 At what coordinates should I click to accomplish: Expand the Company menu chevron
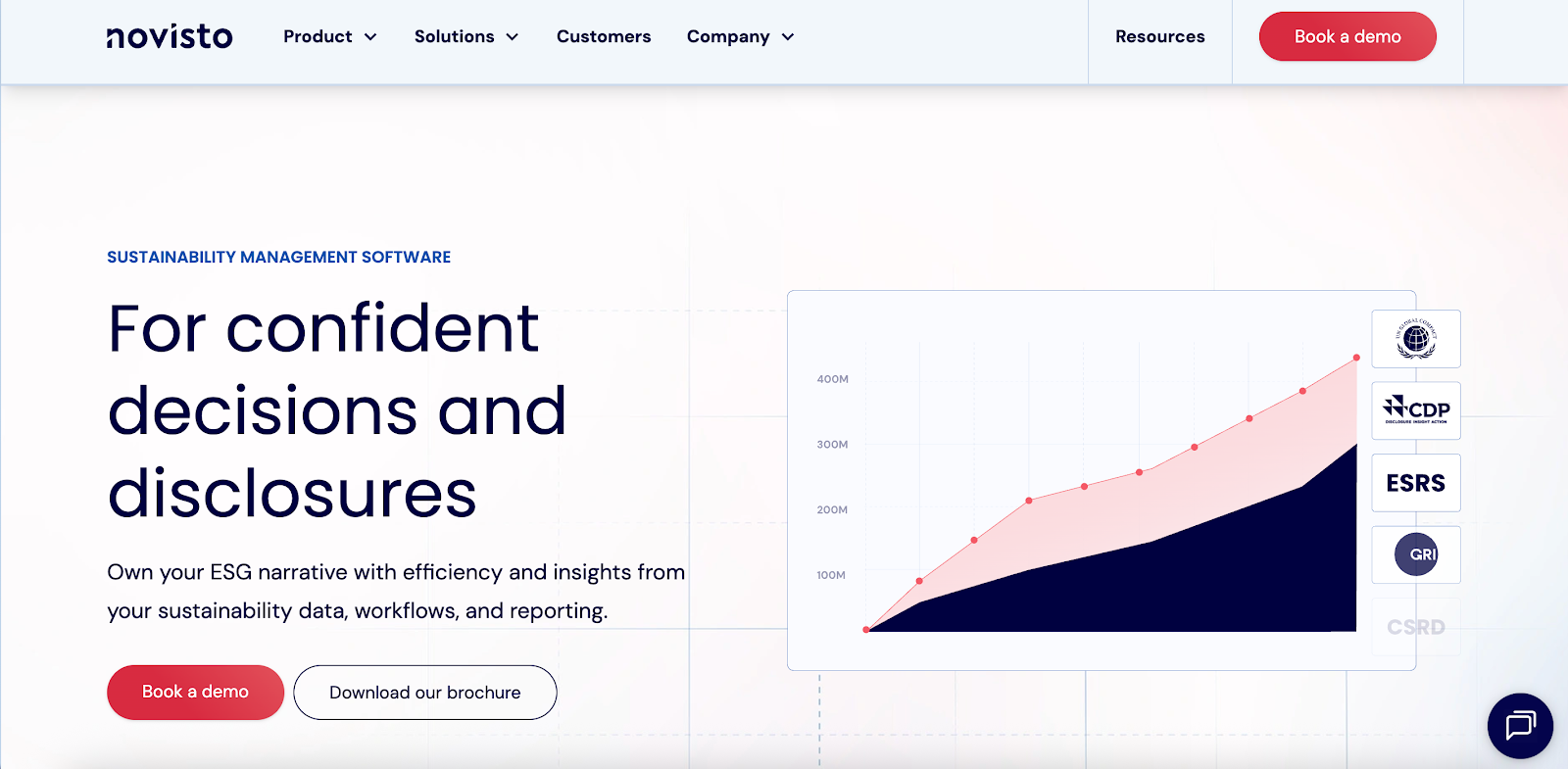click(x=788, y=37)
